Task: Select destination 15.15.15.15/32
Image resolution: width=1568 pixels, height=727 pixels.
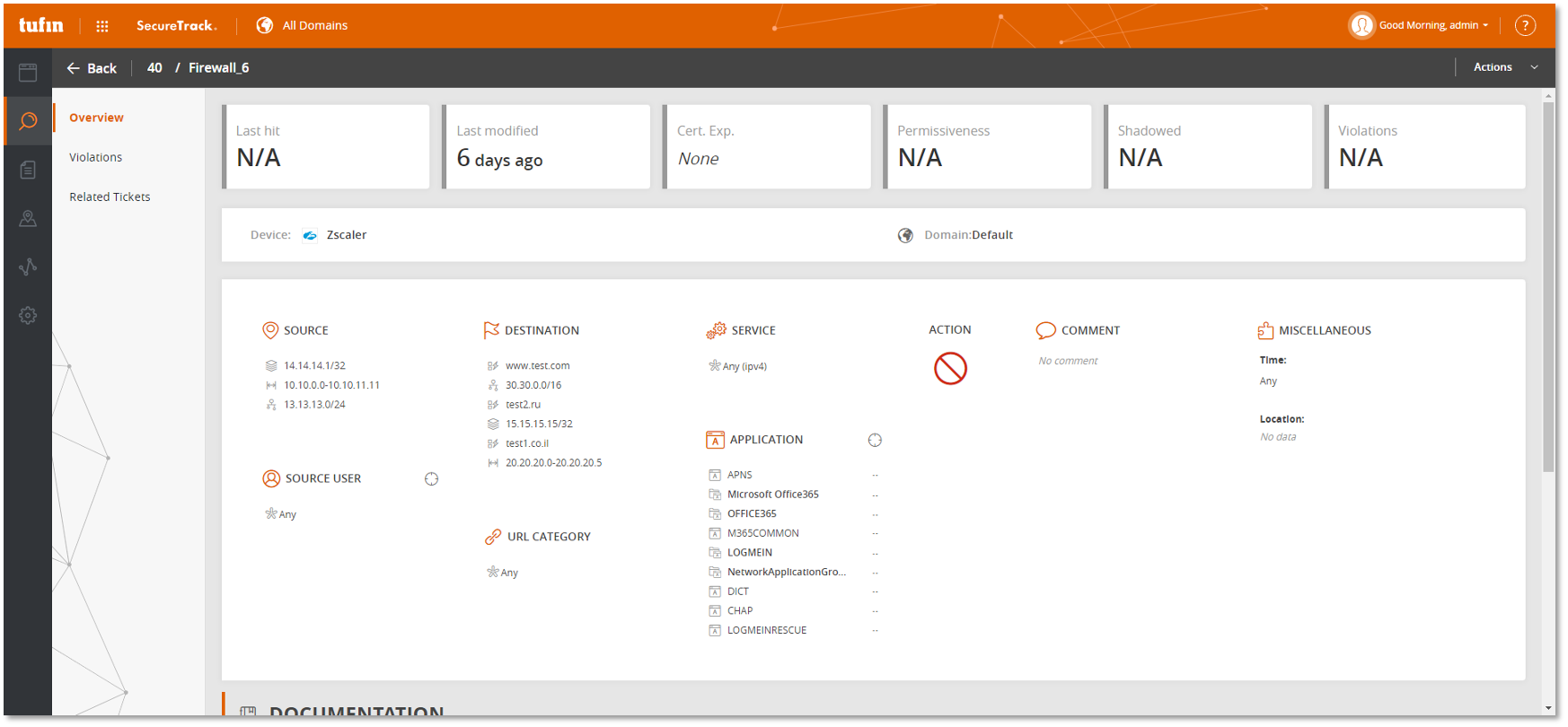Action: [539, 424]
